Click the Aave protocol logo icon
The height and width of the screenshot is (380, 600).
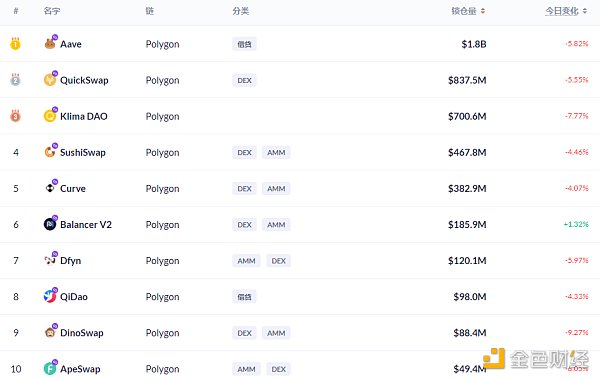pyautogui.click(x=50, y=44)
